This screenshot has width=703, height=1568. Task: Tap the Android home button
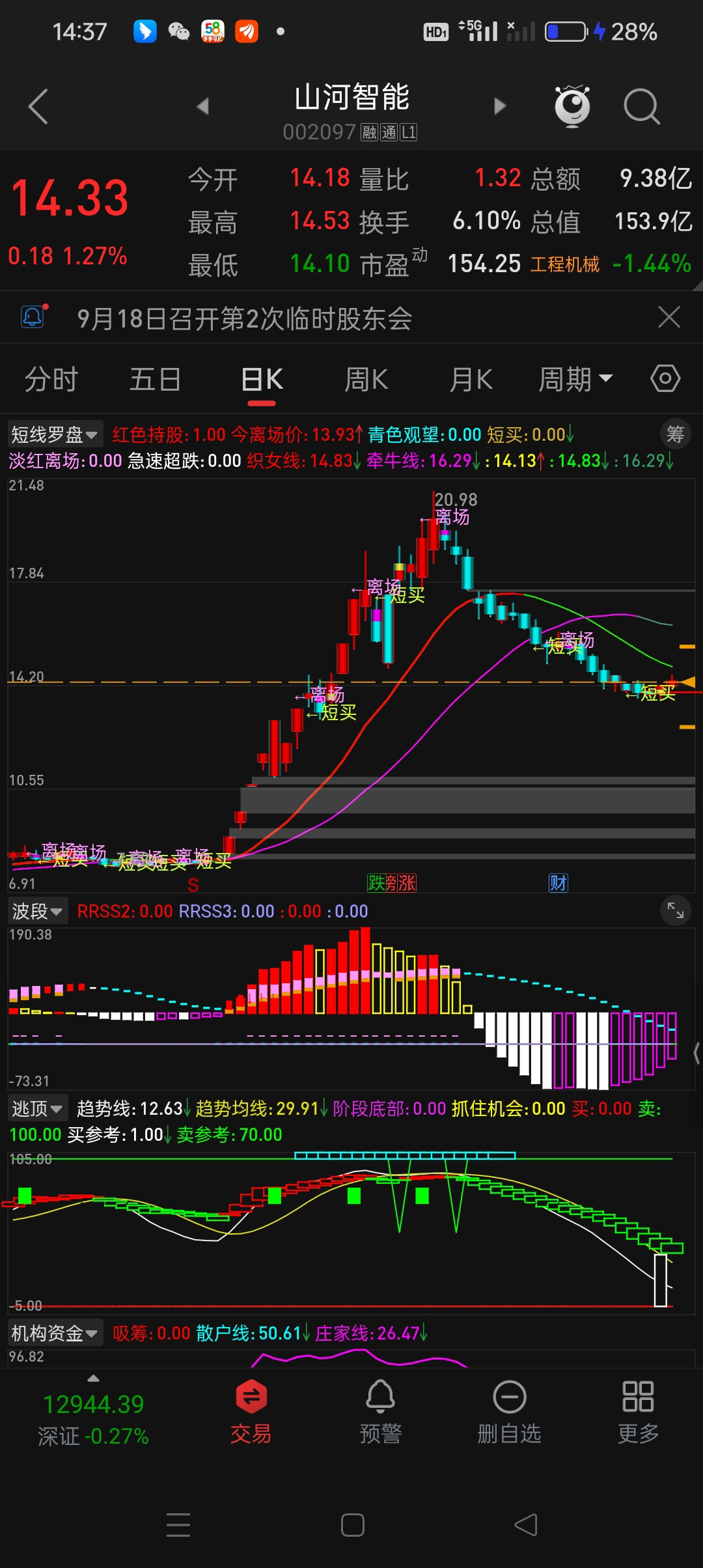point(352,1524)
